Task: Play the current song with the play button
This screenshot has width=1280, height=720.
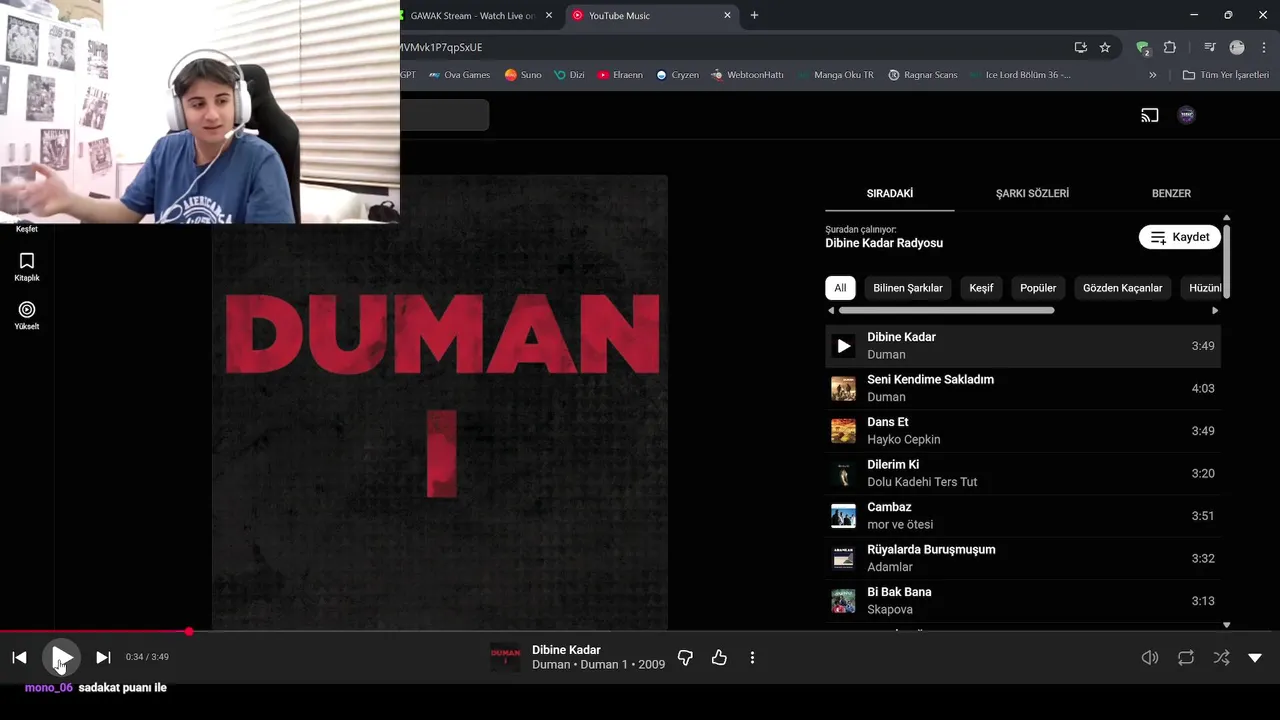Action: [x=61, y=657]
